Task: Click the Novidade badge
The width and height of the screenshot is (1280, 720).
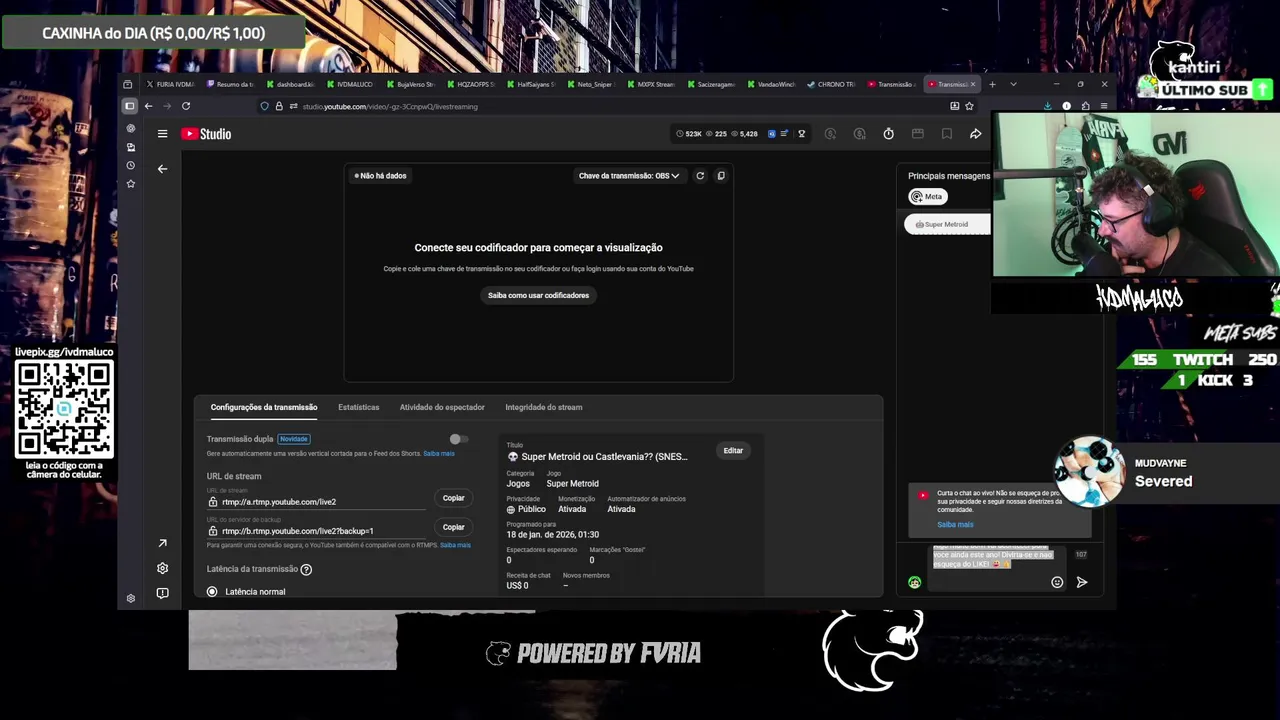Action: point(294,439)
